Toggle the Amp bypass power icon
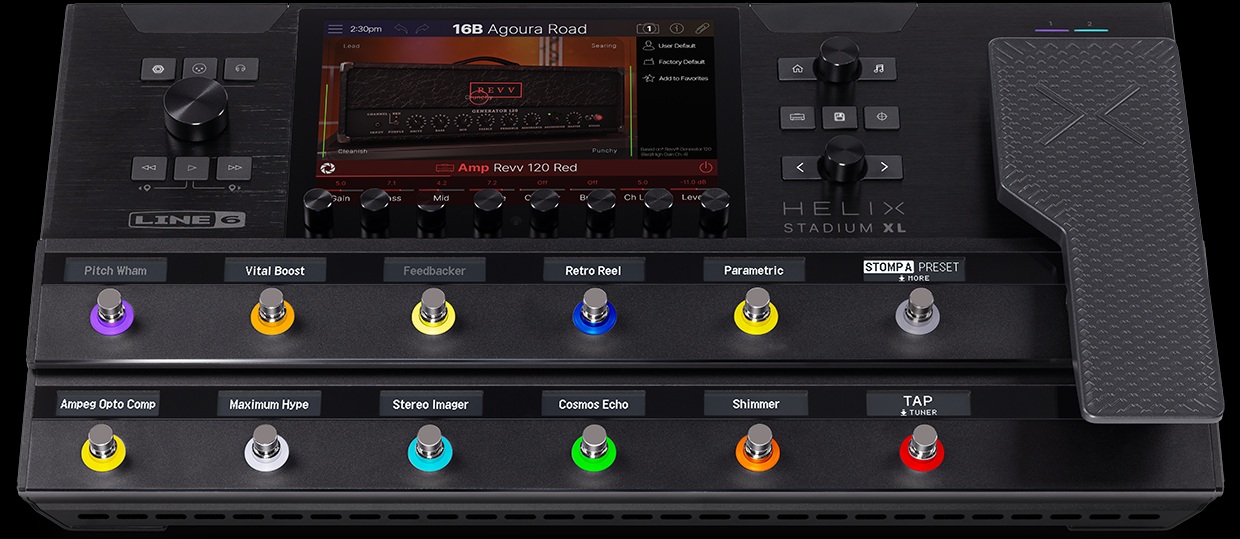This screenshot has width=1240, height=539. pyautogui.click(x=706, y=168)
